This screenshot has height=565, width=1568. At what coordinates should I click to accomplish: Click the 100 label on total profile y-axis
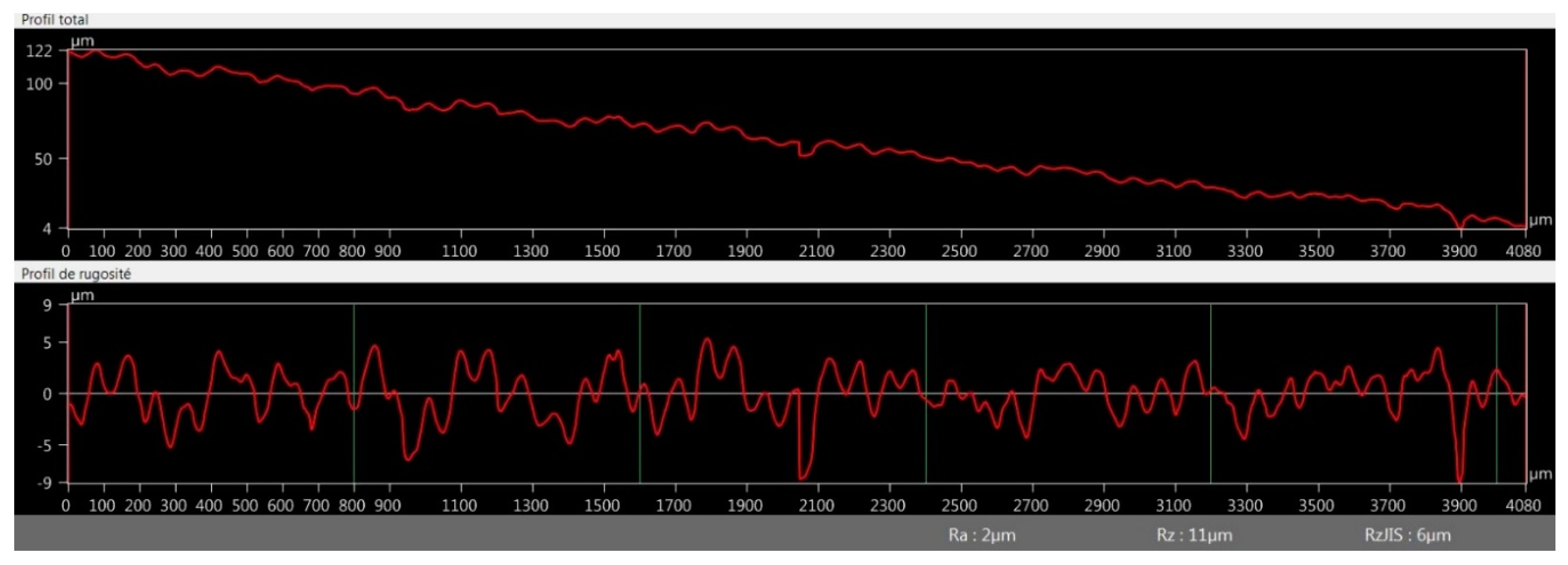pyautogui.click(x=39, y=84)
